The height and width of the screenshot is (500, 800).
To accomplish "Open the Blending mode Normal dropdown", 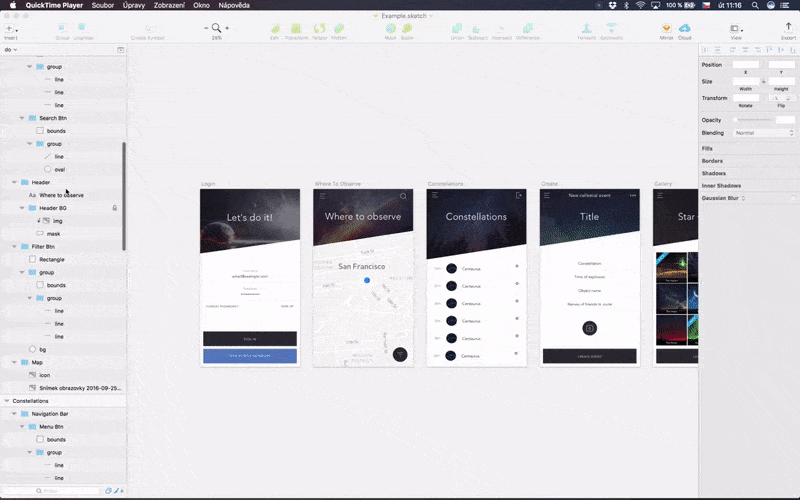I will [764, 133].
